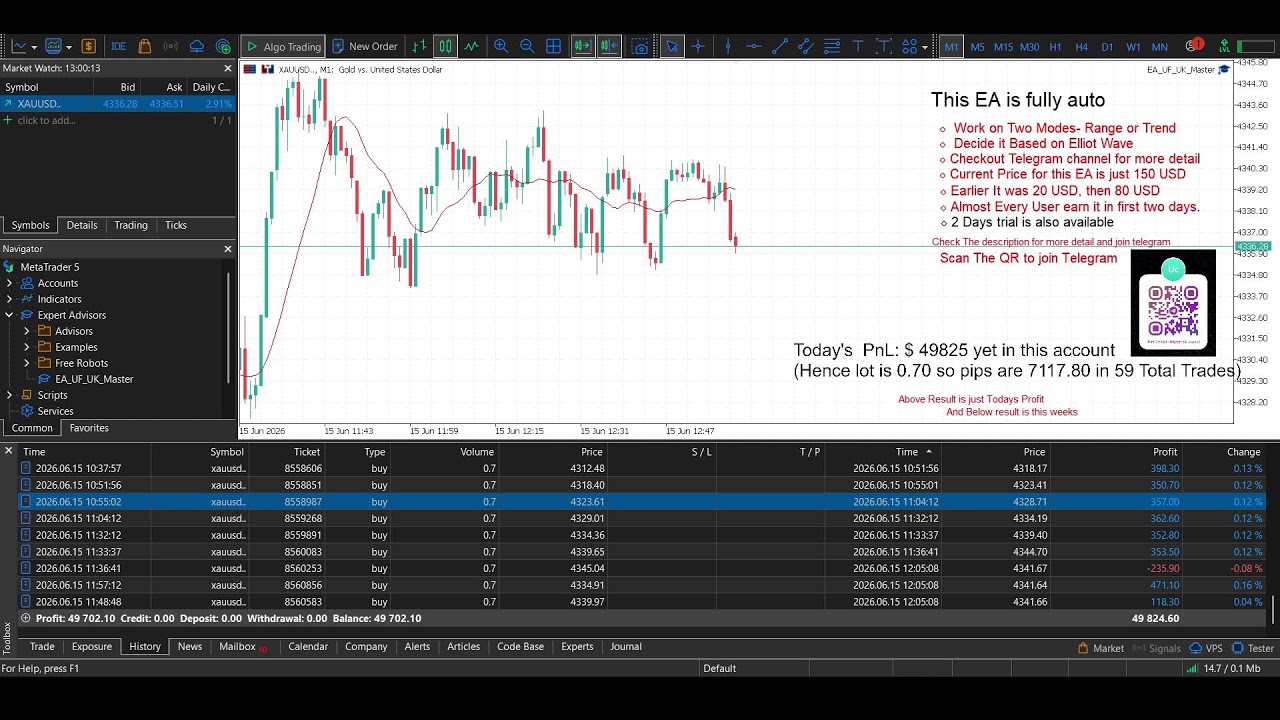Select the trendline drawing tool

coord(780,46)
